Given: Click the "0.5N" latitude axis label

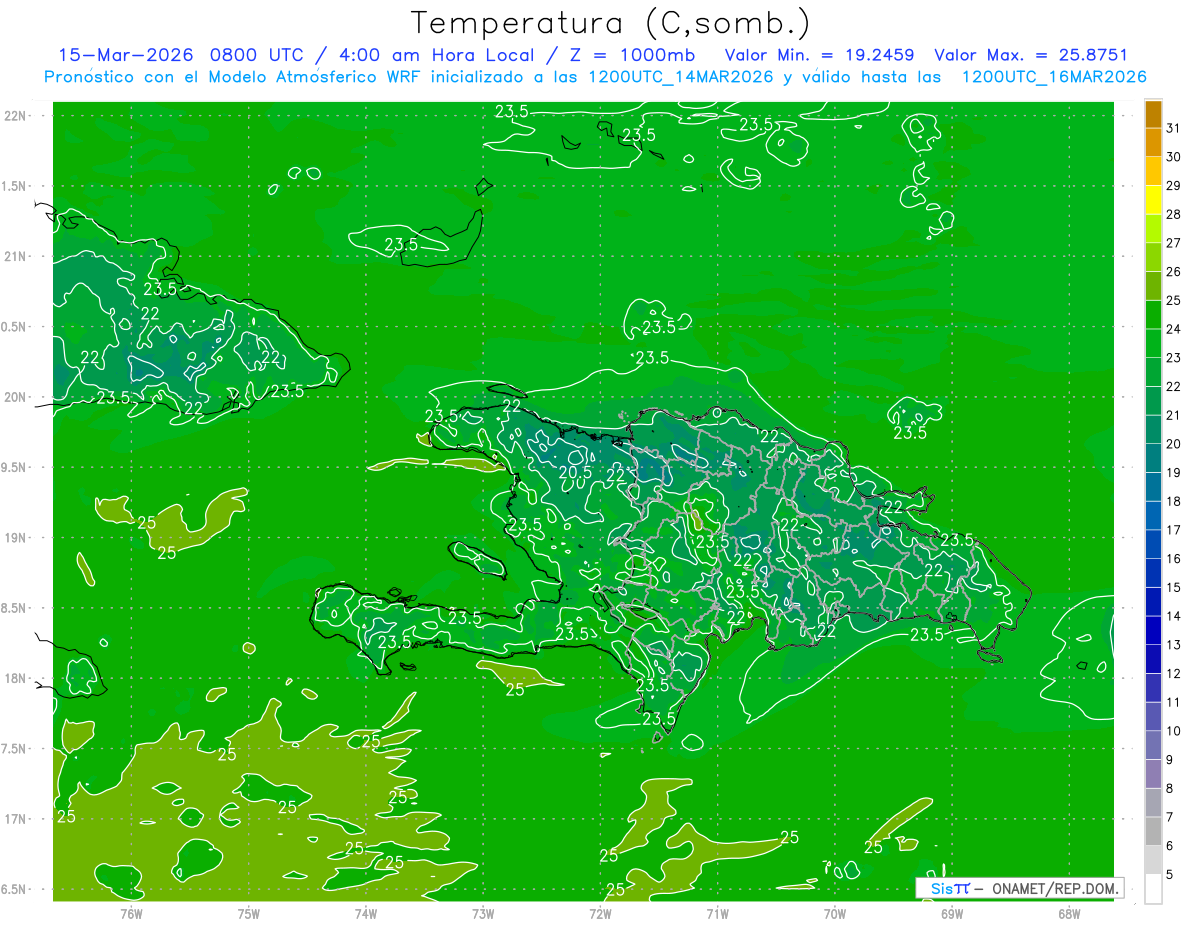Looking at the screenshot, I should 16,327.
